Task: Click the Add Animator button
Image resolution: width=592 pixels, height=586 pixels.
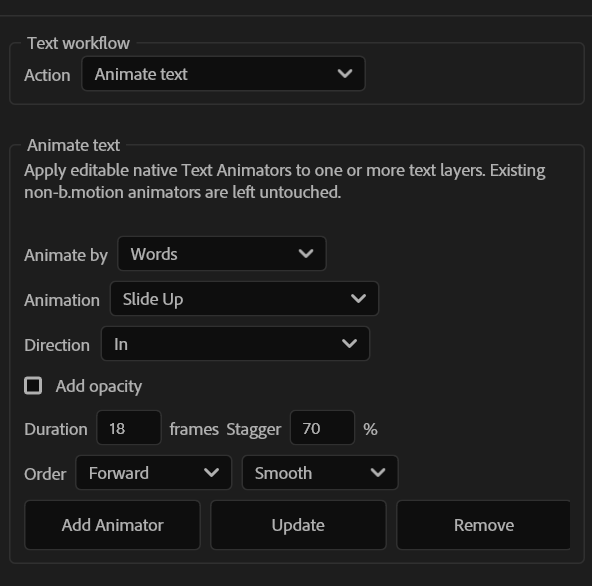Action: pos(112,525)
